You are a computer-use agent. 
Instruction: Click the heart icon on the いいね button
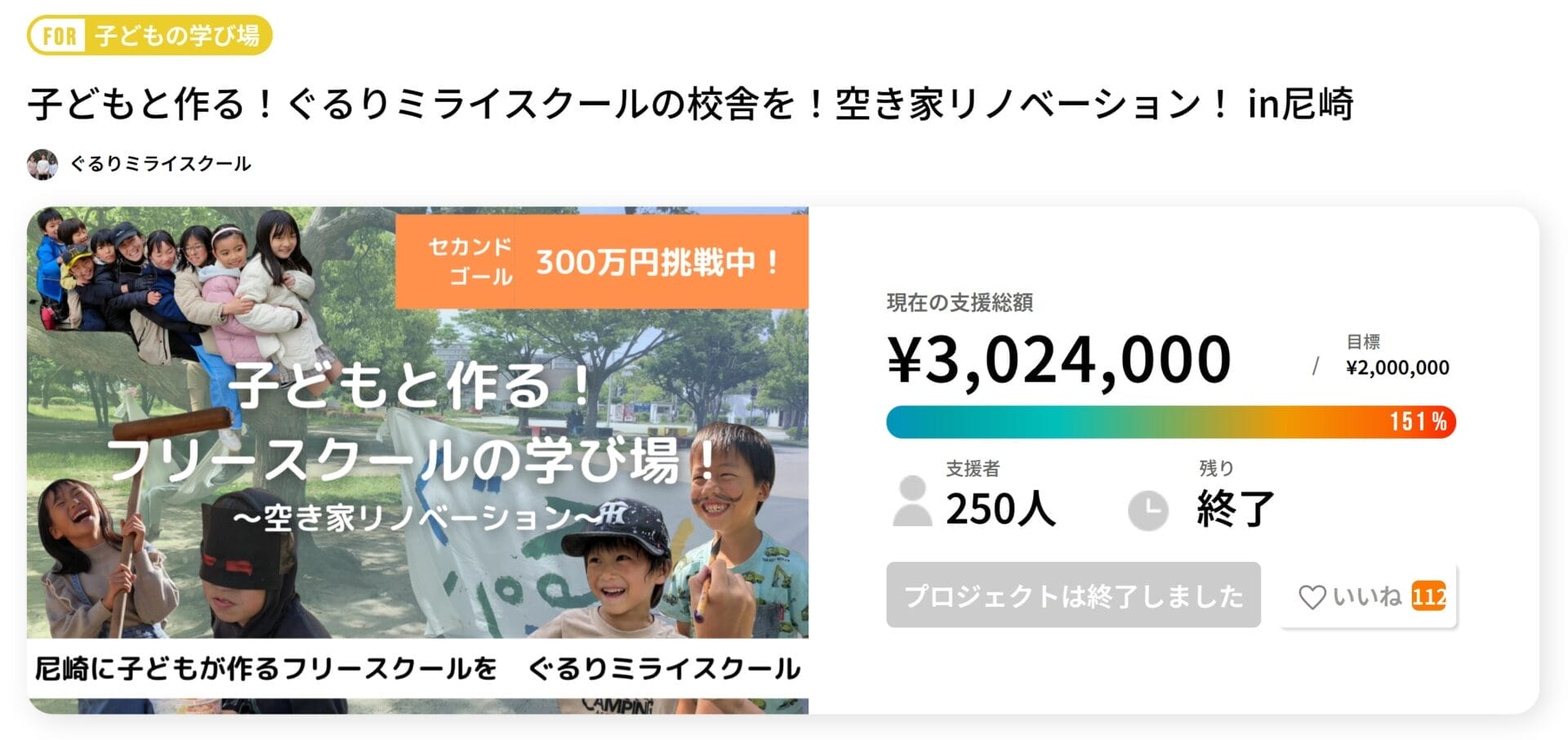click(x=1312, y=597)
